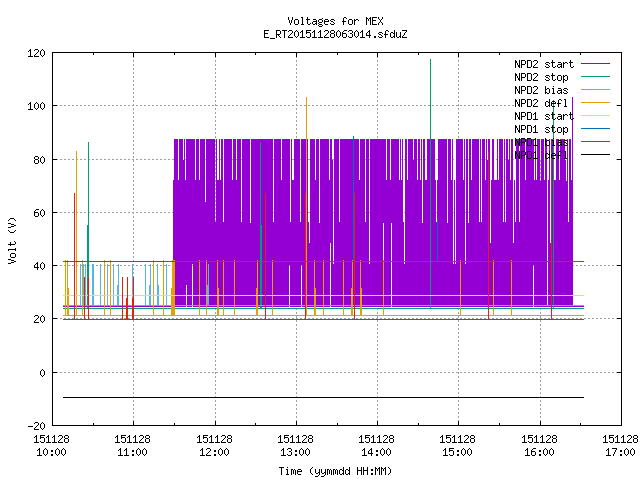Click the y-axis tick label 100
640x480 pixels.
(x=36, y=106)
